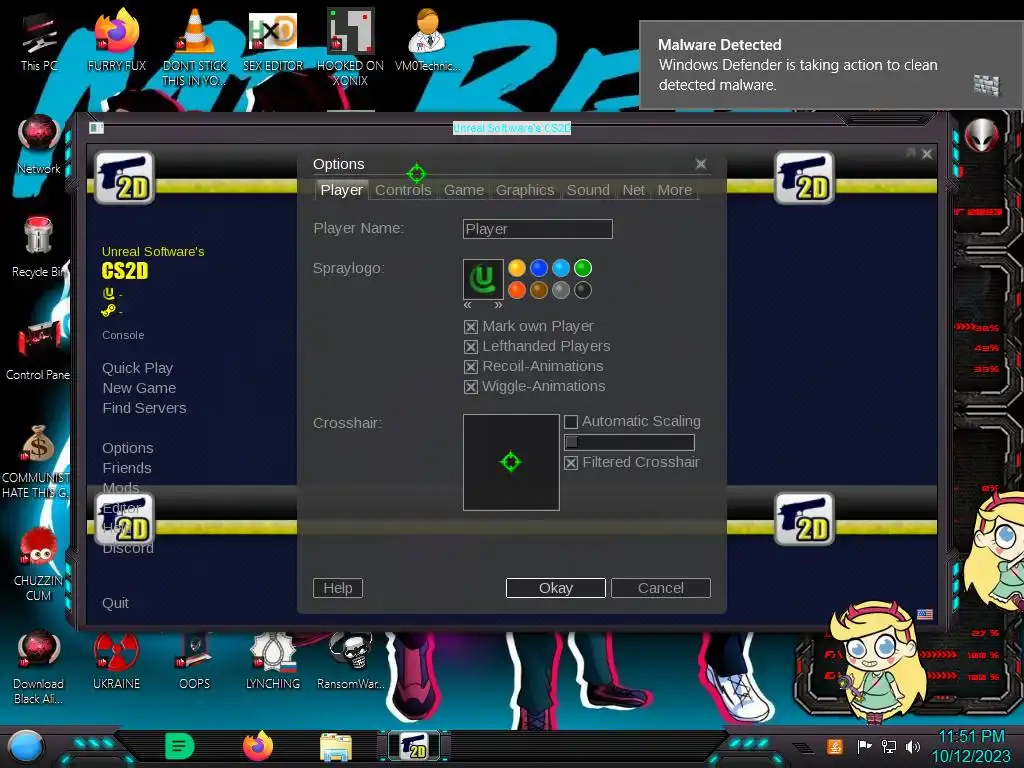Open File Explorer from the taskbar
The height and width of the screenshot is (768, 1024).
coord(336,747)
